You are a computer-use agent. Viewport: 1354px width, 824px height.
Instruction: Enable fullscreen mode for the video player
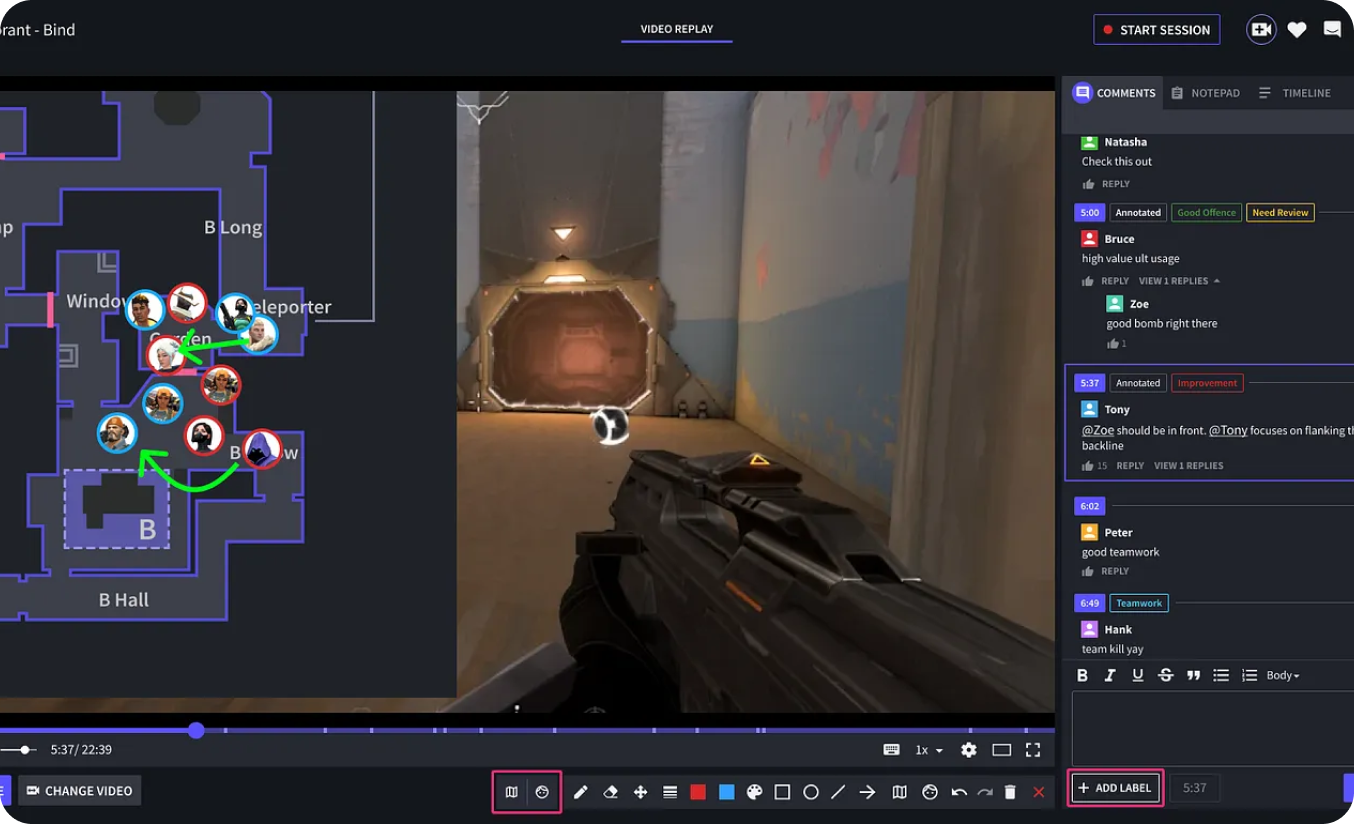[1033, 750]
